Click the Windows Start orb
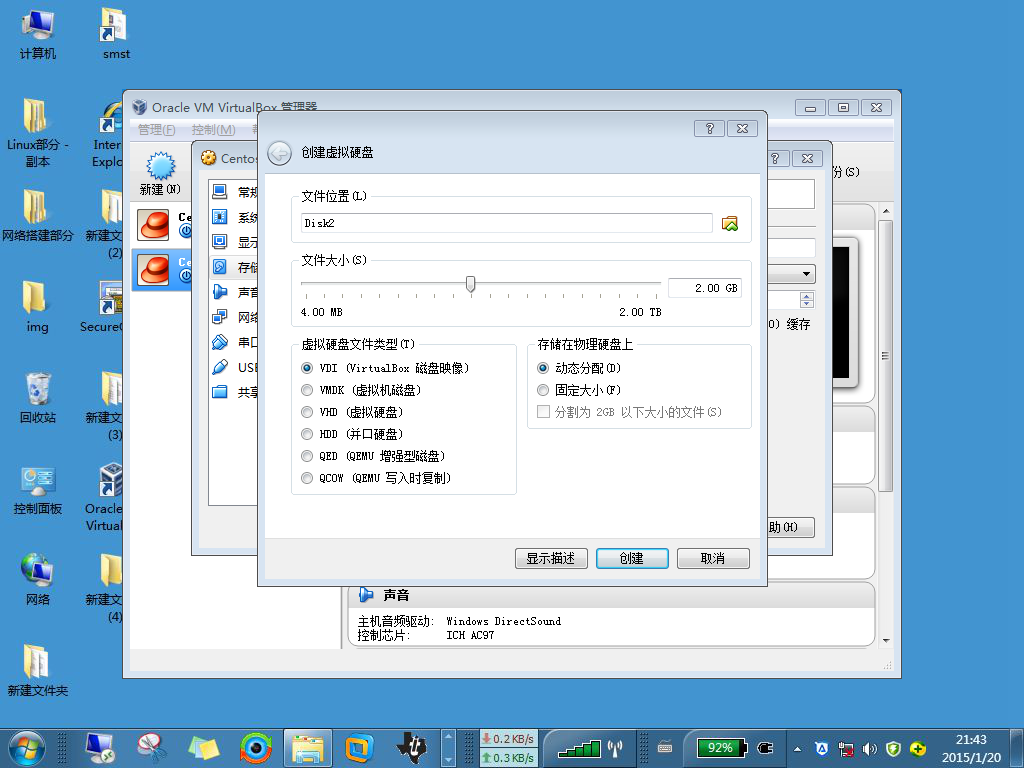1024x768 pixels. (26, 748)
